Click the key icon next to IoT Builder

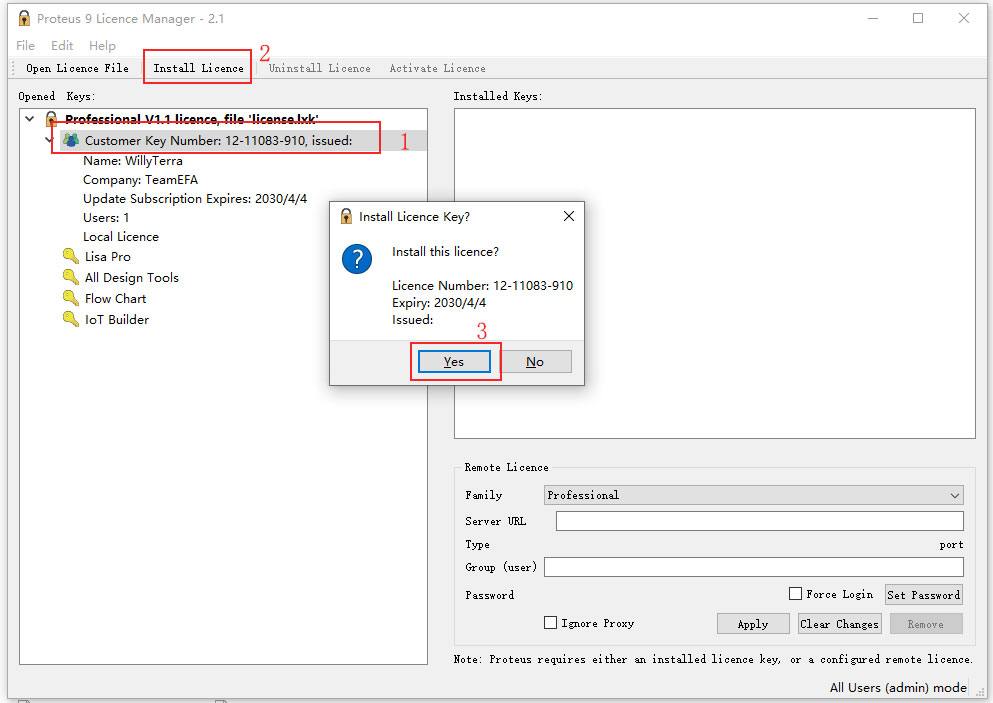(x=71, y=319)
